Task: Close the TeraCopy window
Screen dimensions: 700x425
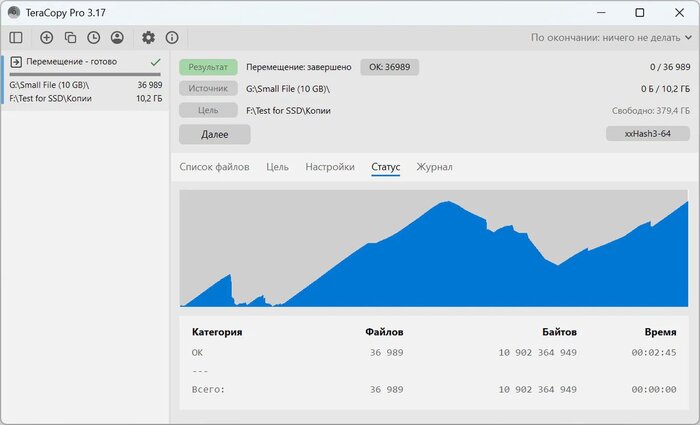Action: pyautogui.click(x=679, y=12)
